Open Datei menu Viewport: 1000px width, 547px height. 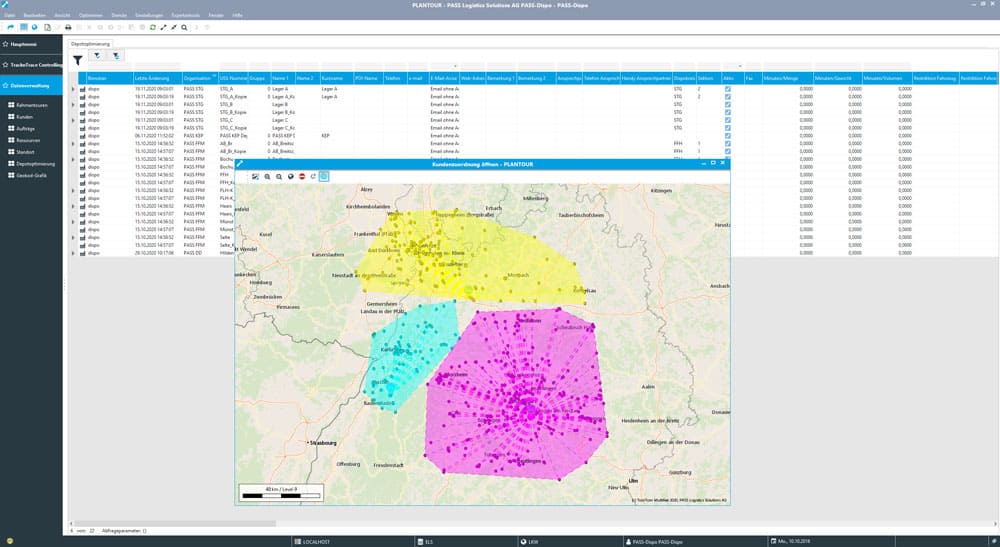[x=9, y=15]
